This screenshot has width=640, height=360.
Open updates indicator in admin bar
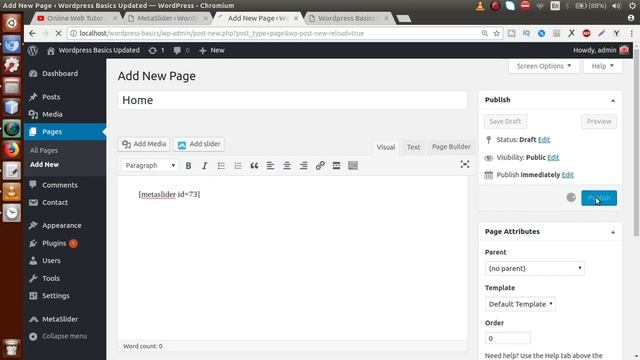156,51
